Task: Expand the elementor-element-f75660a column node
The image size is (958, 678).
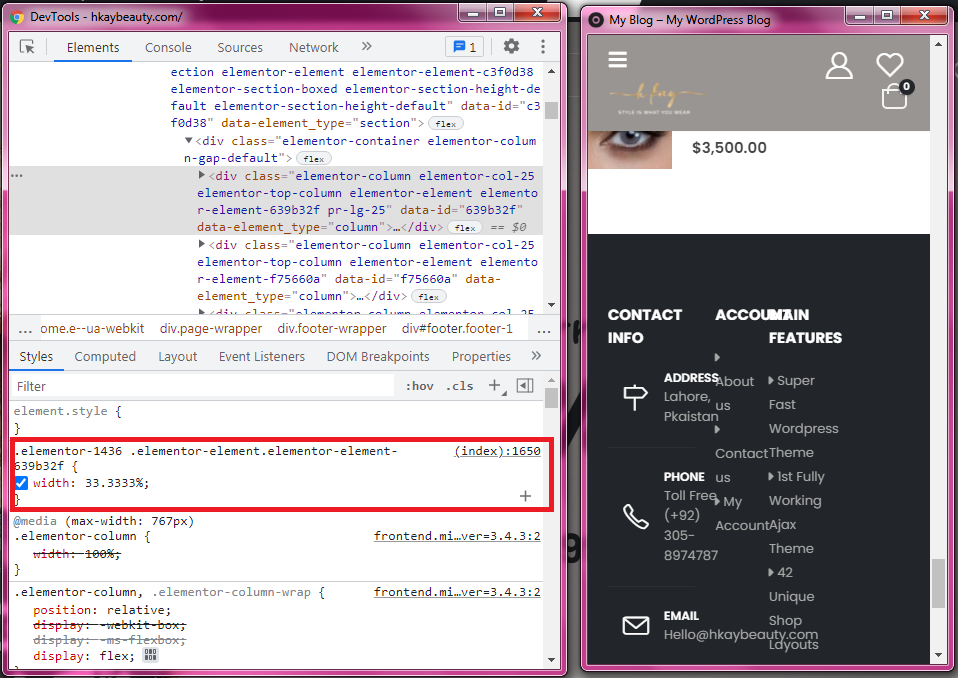Action: (x=202, y=244)
